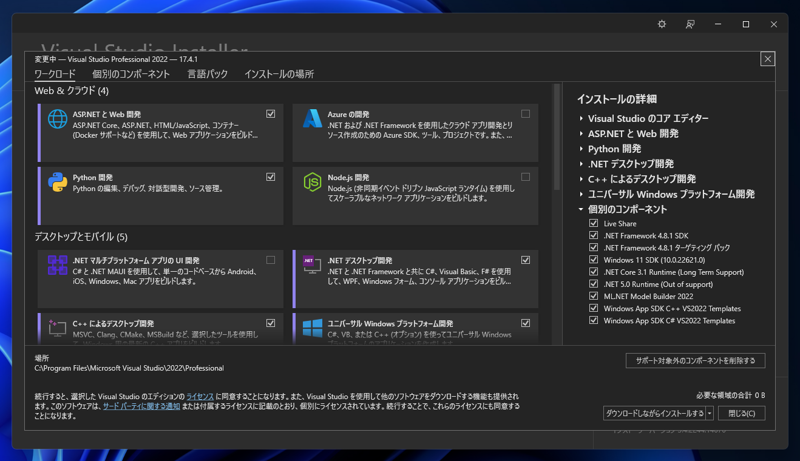Click the 閉じる(C) button
Viewport: 800px width, 461px height.
741,413
